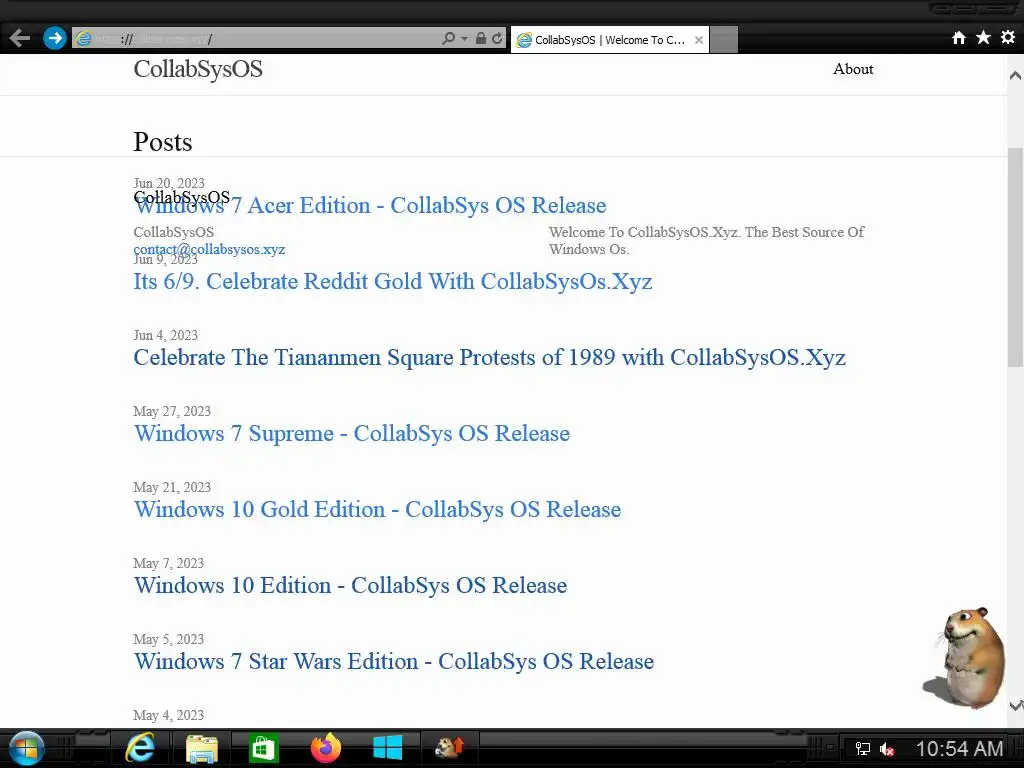Open the address bar dropdown arrow
This screenshot has height=768, width=1024.
[464, 39]
